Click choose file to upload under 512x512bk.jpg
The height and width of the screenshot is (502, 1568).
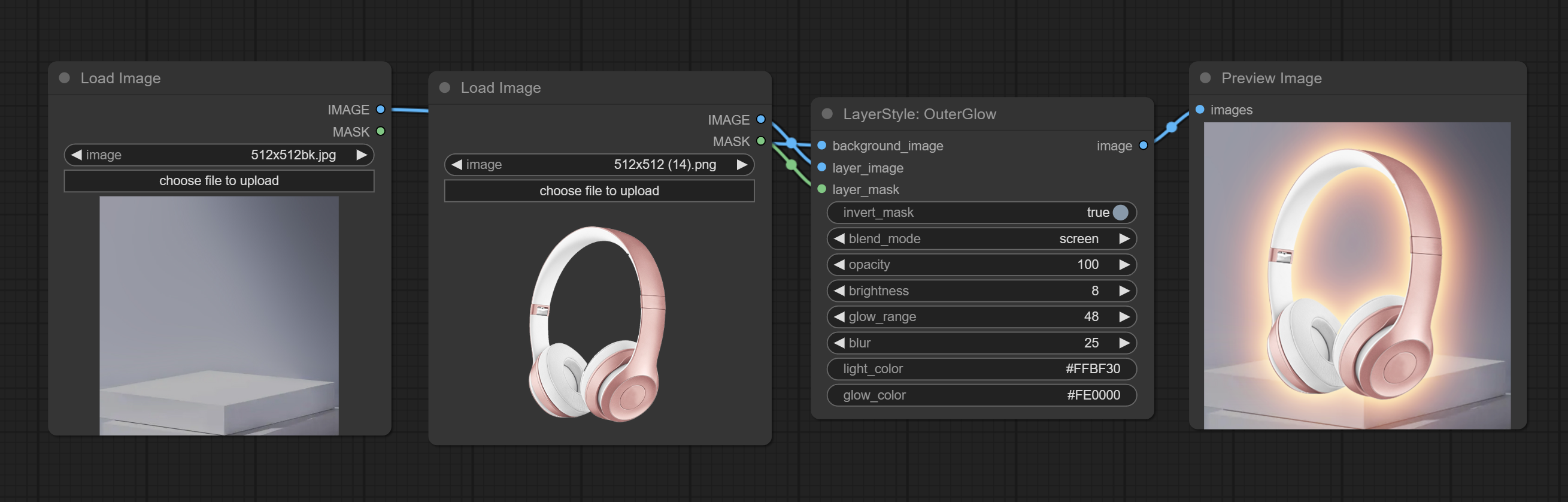tap(219, 181)
